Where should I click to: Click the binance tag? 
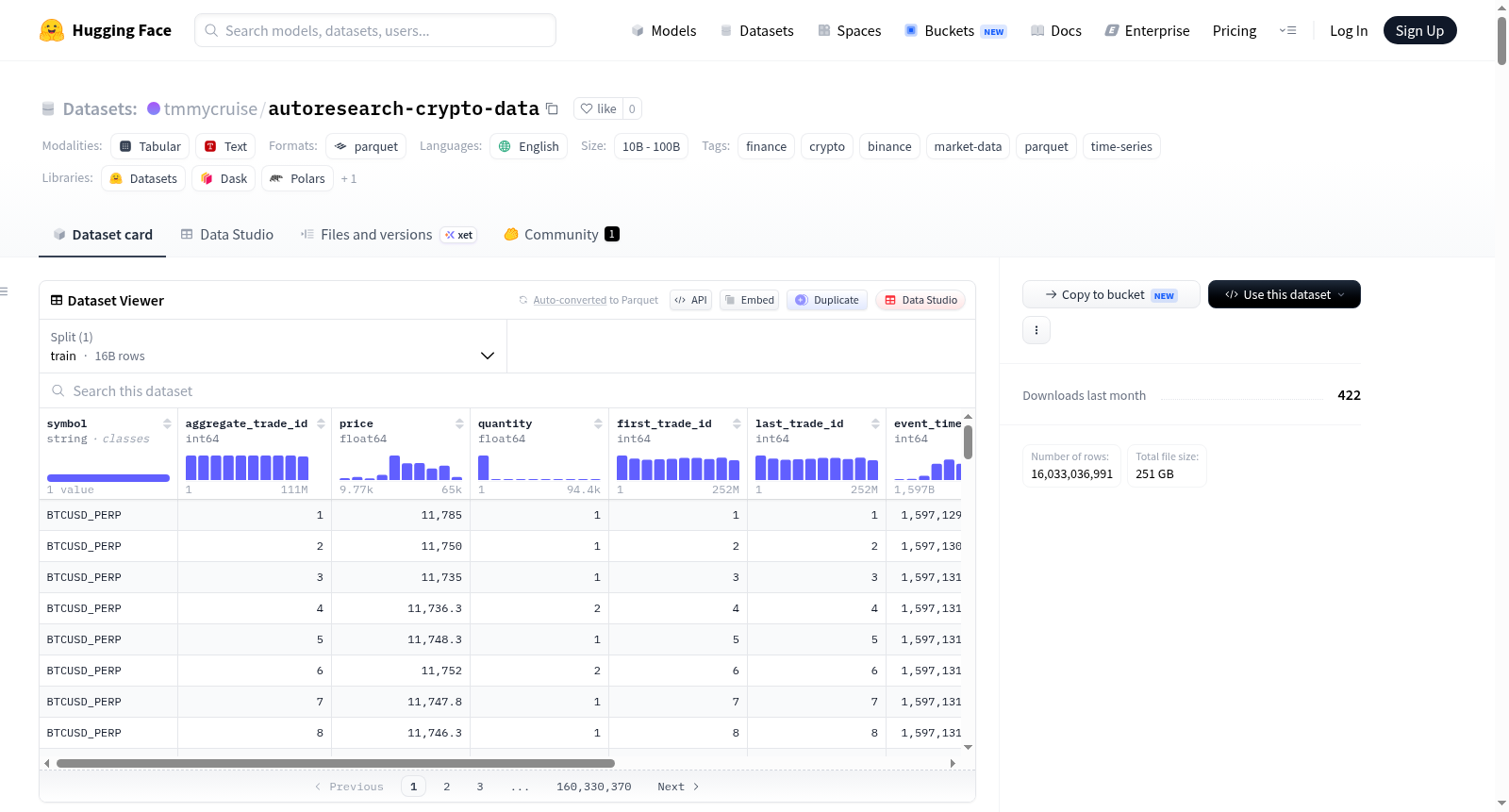tap(889, 146)
